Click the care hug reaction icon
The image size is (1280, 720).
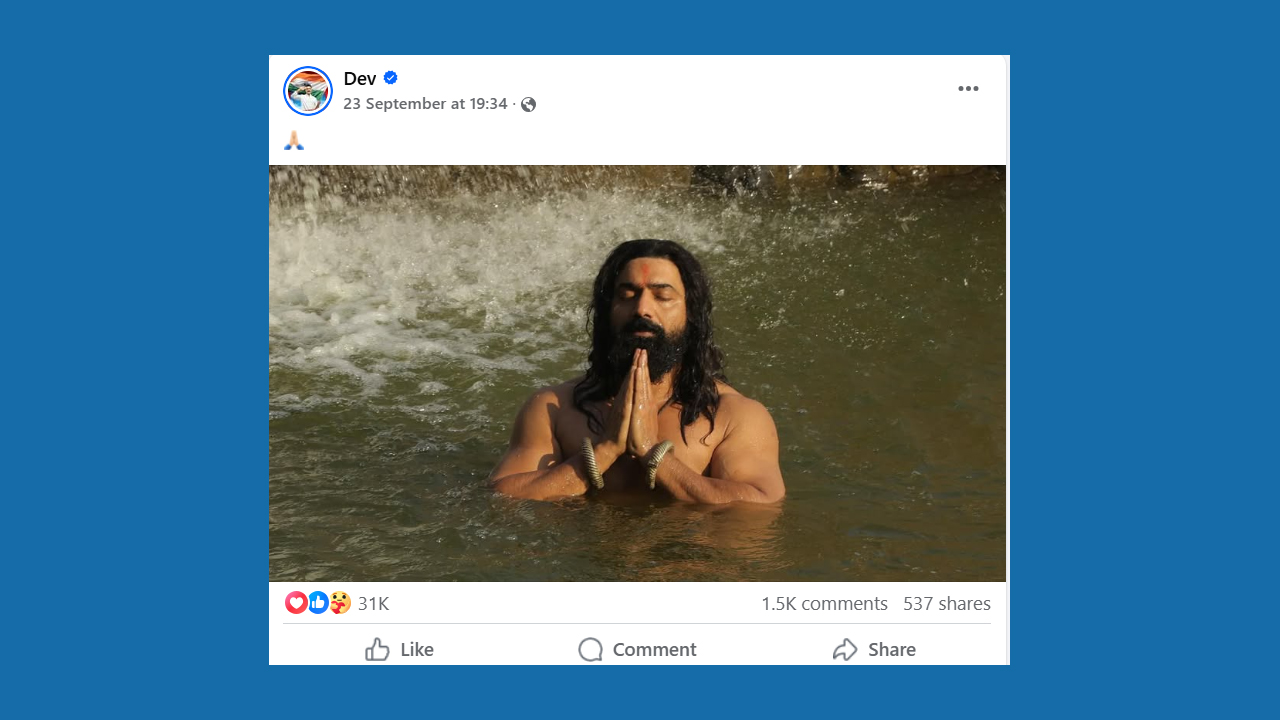click(x=340, y=603)
